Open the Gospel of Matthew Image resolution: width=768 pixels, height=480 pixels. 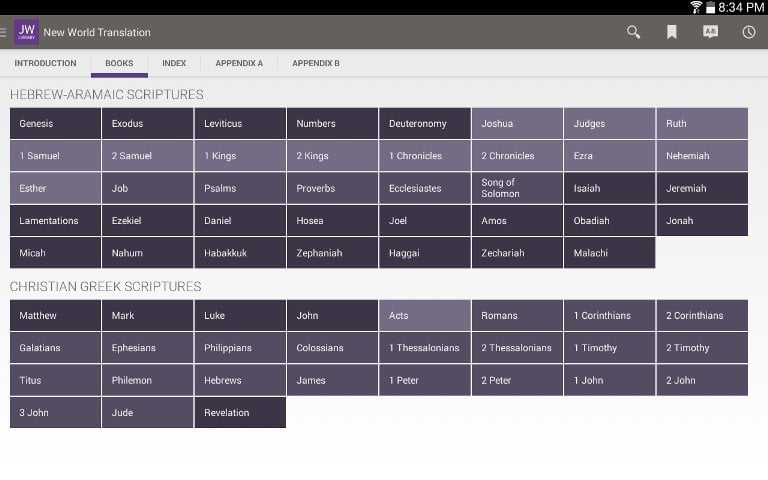(55, 316)
